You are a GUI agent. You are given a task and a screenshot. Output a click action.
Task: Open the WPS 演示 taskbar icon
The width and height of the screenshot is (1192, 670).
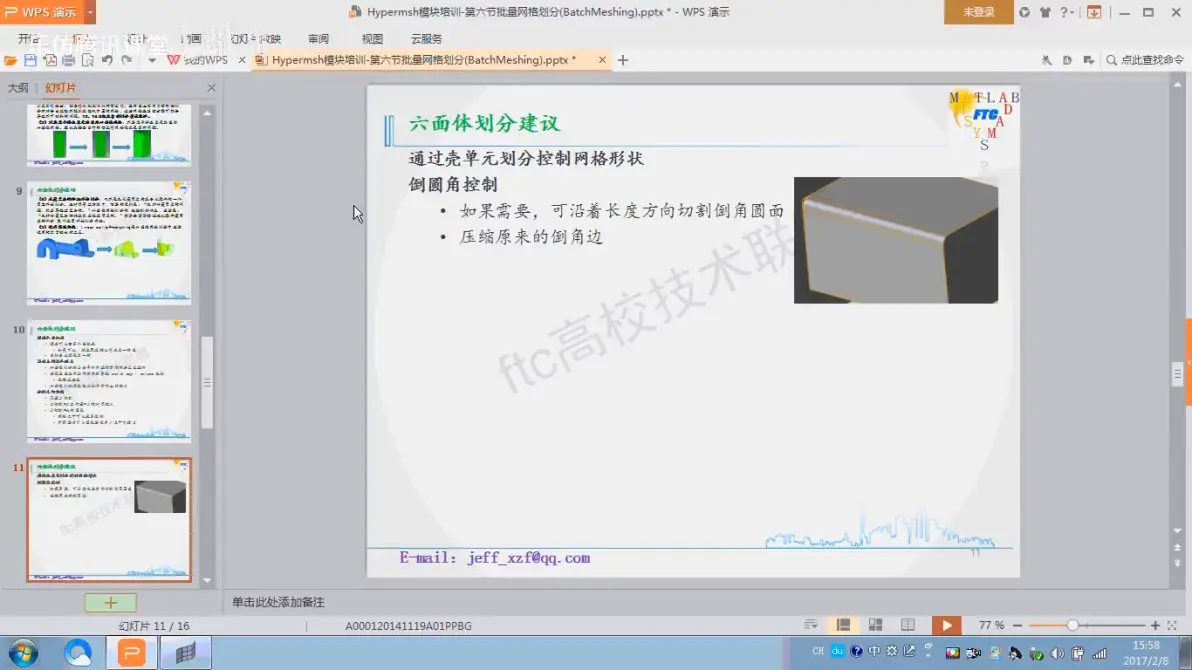click(132, 653)
